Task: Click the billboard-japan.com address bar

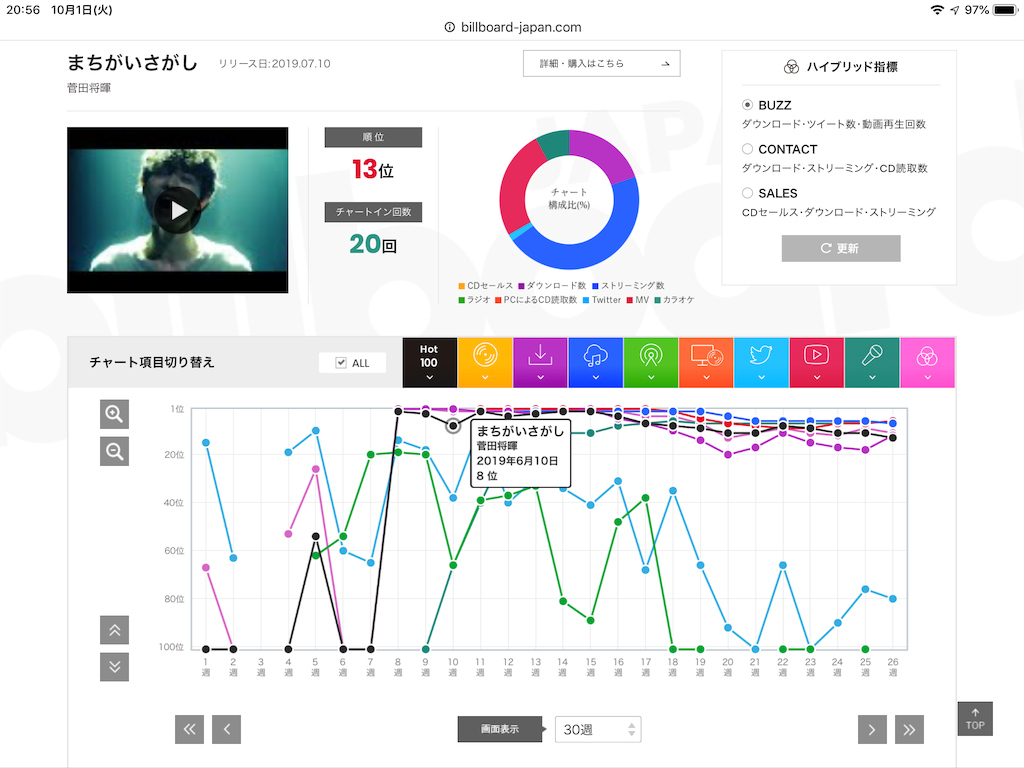Action: (x=513, y=27)
